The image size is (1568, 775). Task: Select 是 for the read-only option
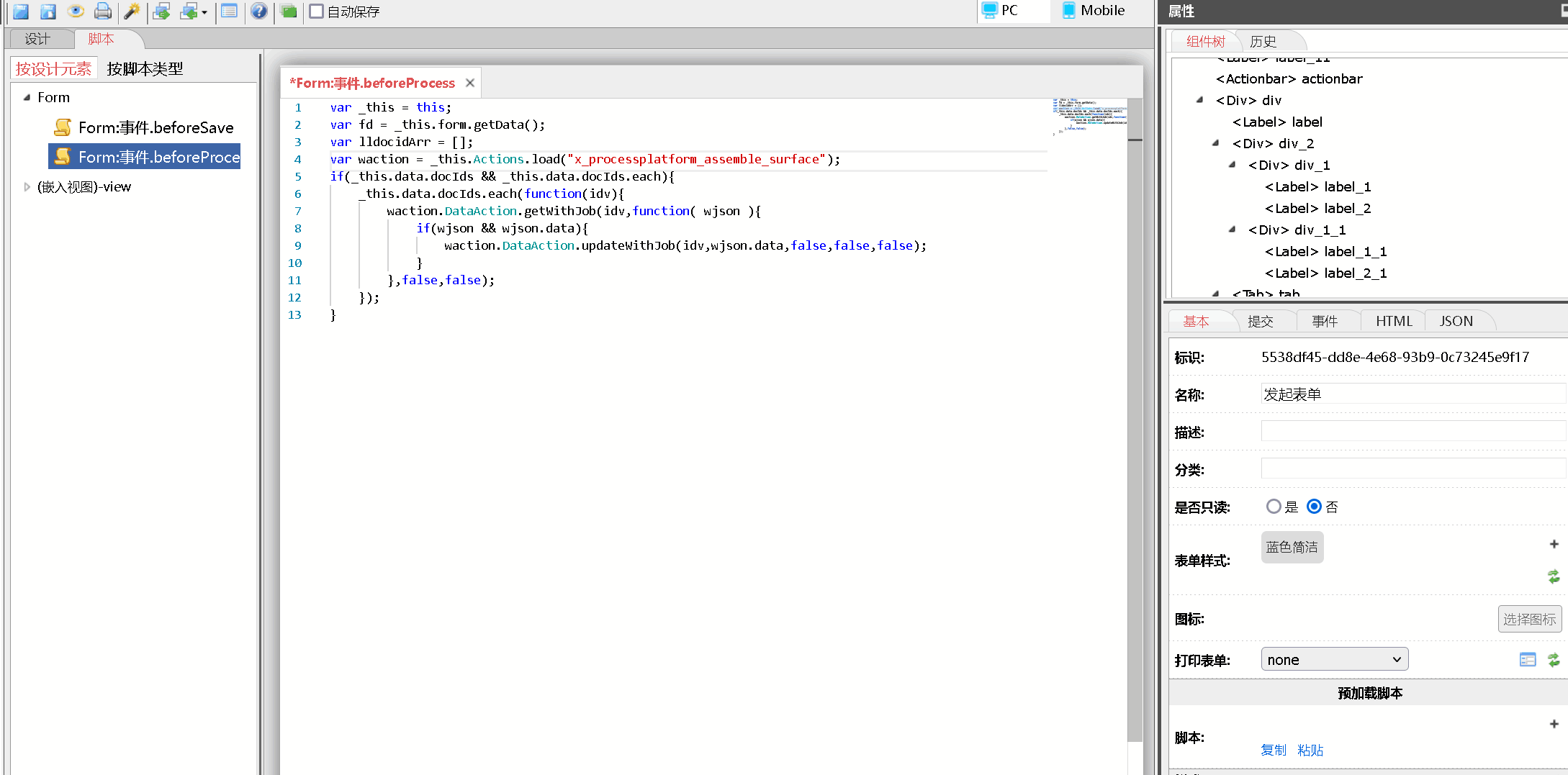tap(1274, 507)
